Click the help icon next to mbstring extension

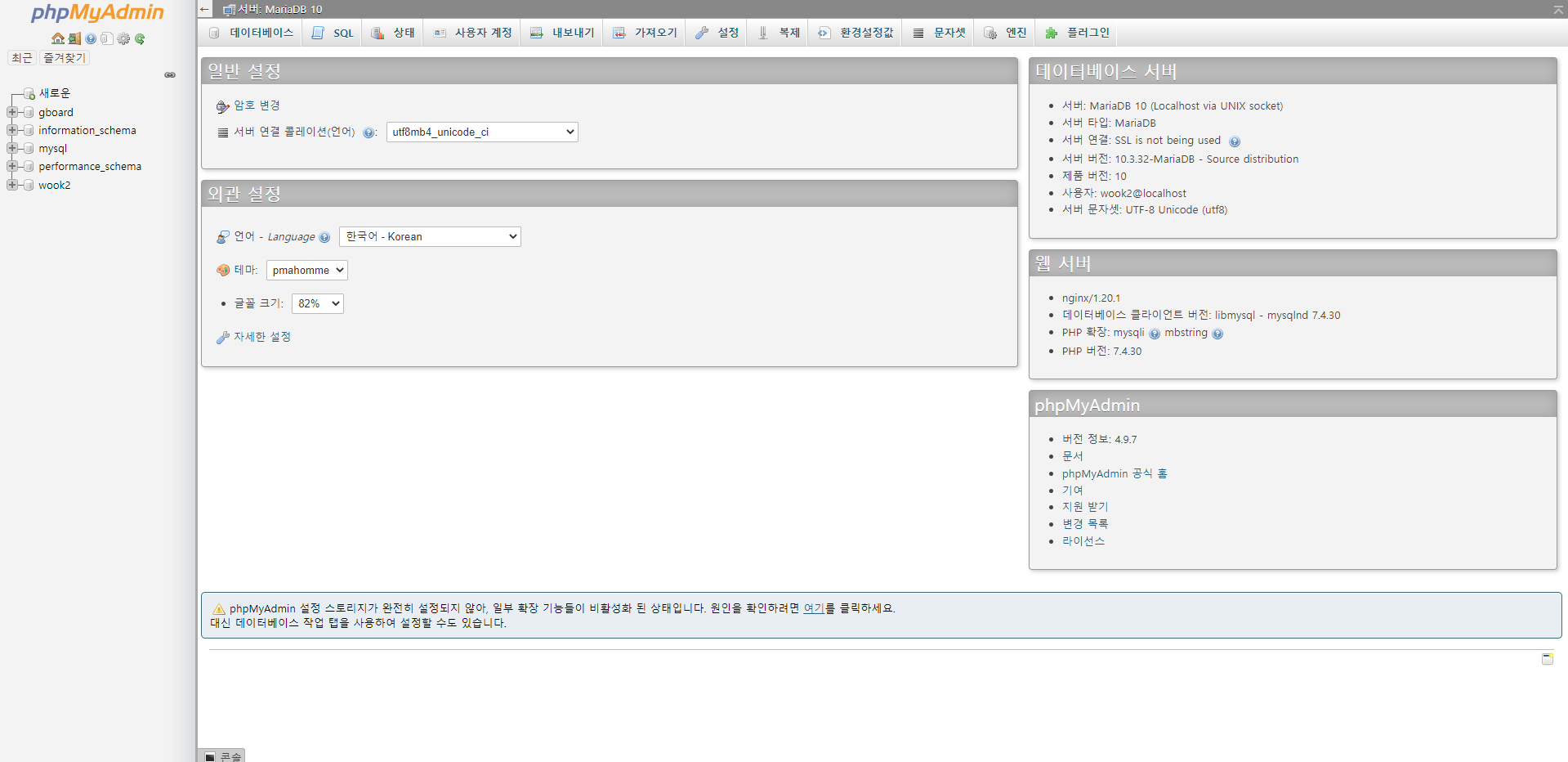[x=1217, y=334]
